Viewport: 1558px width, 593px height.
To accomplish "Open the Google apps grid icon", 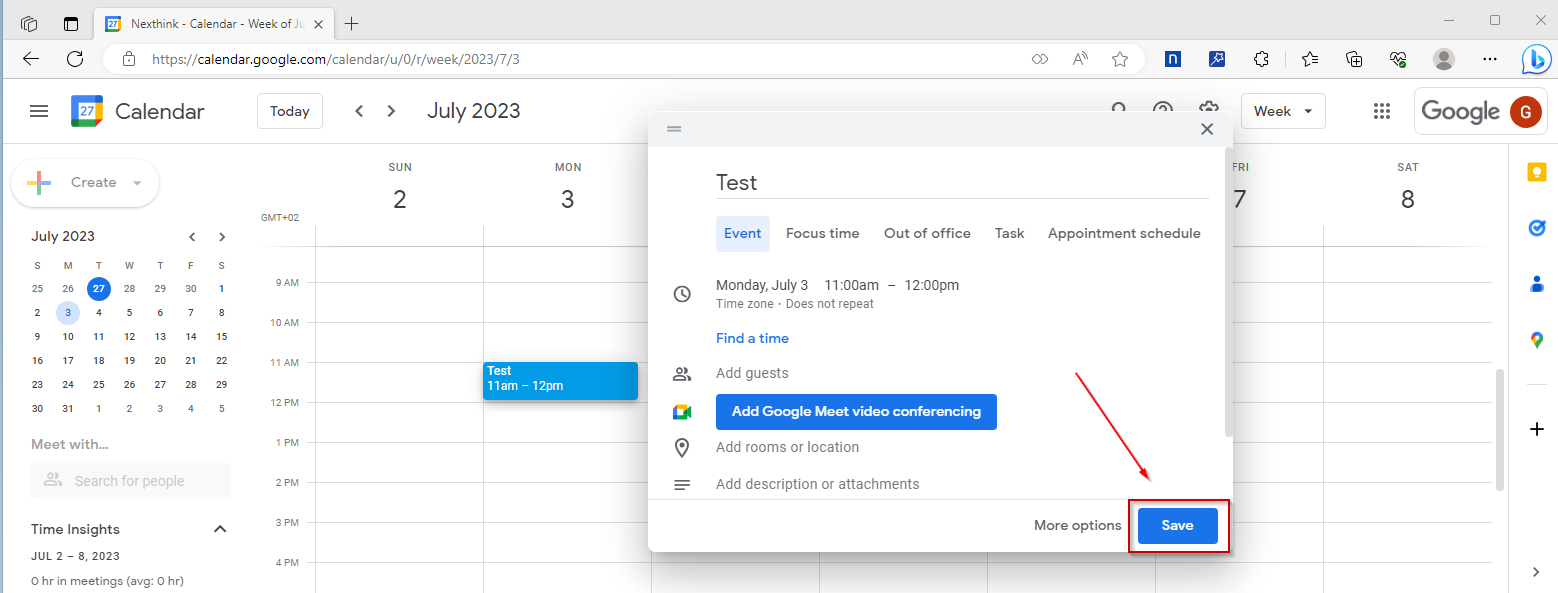I will click(x=1382, y=111).
